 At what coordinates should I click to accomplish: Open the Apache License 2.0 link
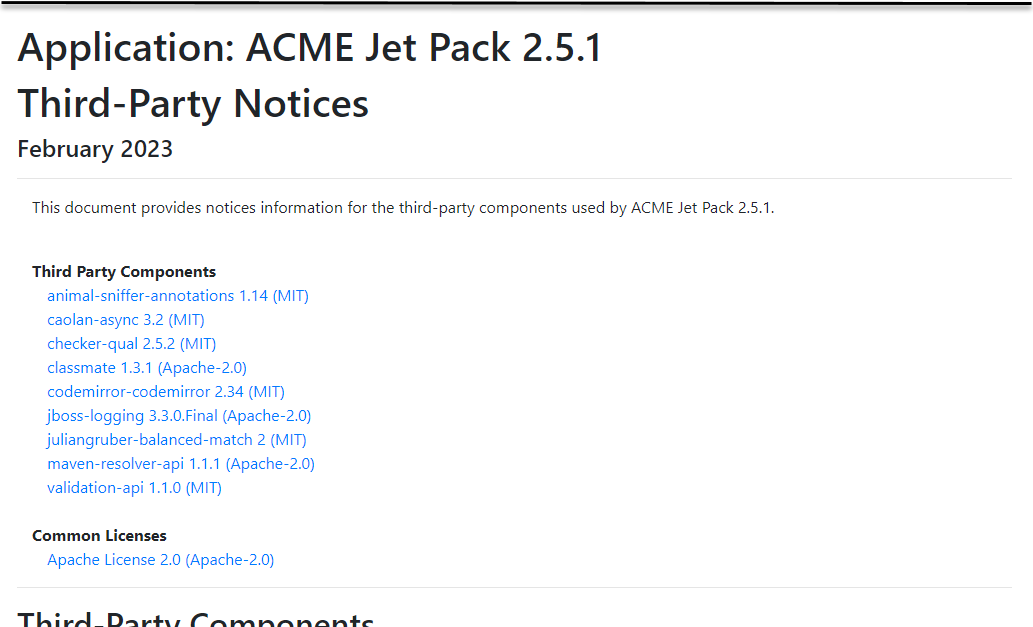pos(160,560)
